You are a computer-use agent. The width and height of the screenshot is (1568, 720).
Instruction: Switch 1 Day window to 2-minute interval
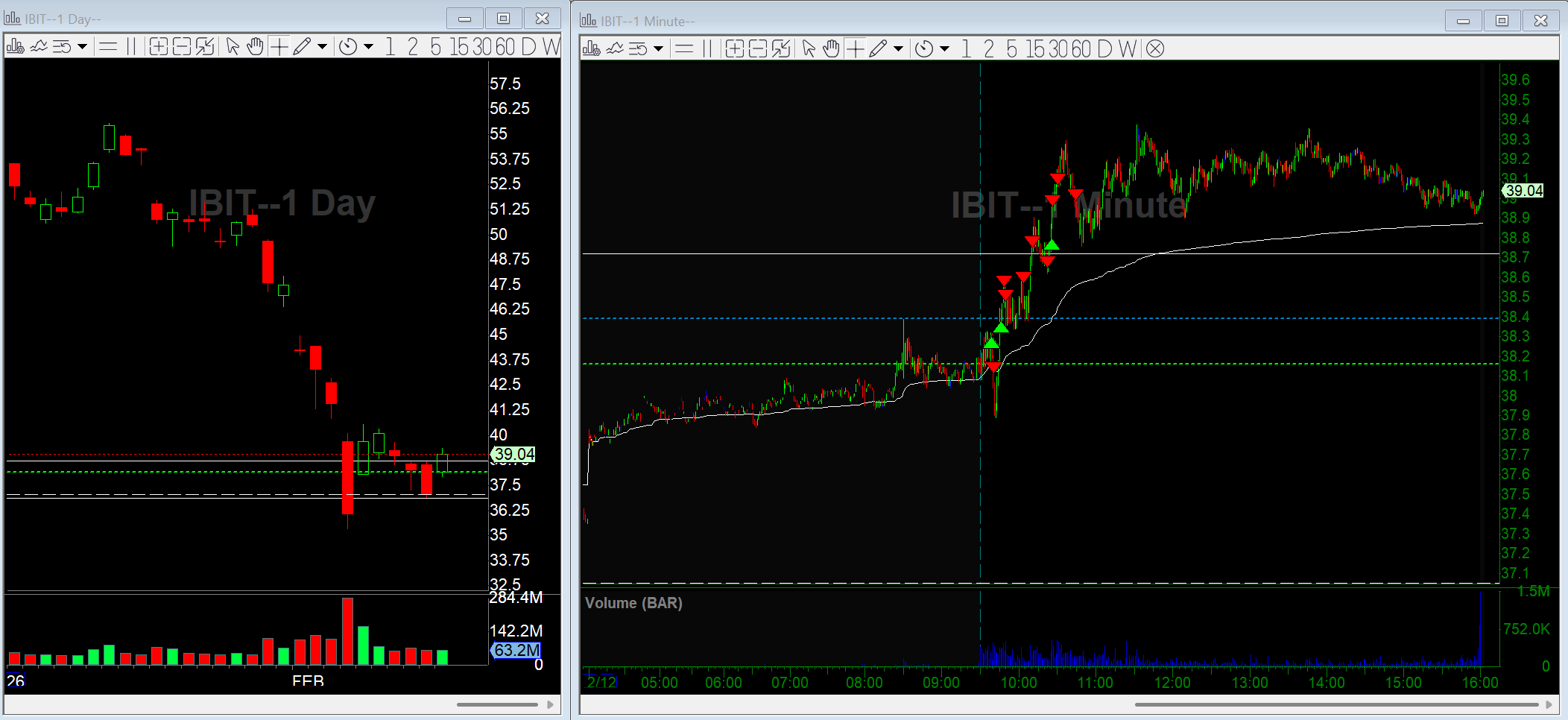click(413, 47)
